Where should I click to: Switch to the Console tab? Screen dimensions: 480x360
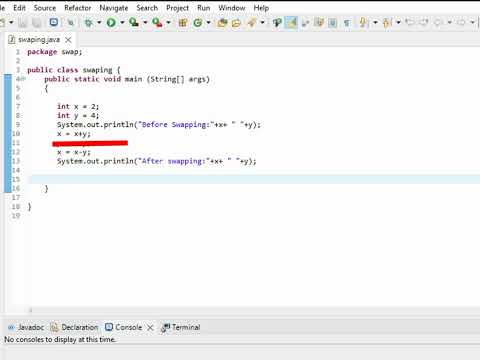point(124,327)
